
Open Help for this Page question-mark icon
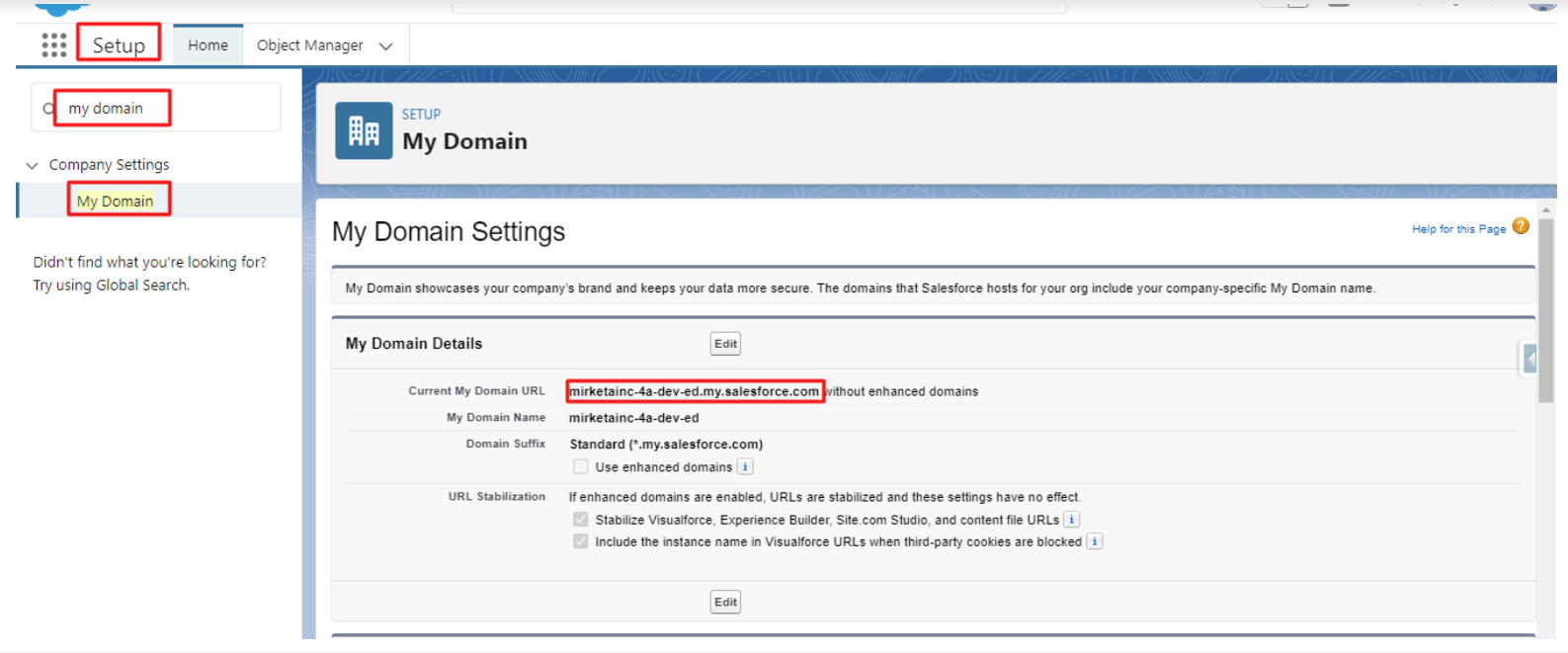click(1521, 226)
